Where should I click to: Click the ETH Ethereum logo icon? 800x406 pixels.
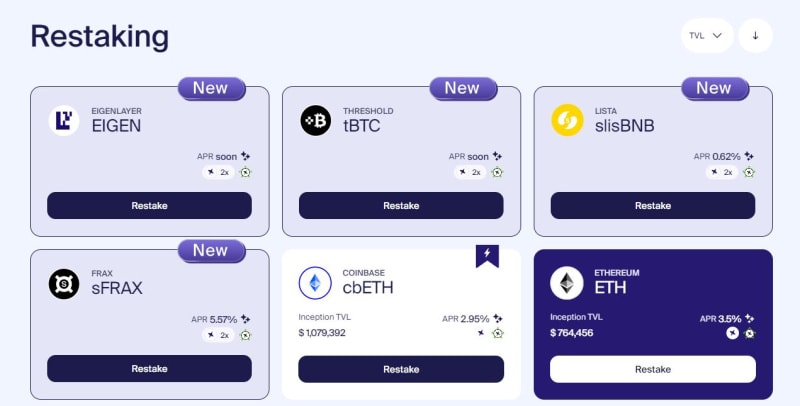tap(567, 283)
